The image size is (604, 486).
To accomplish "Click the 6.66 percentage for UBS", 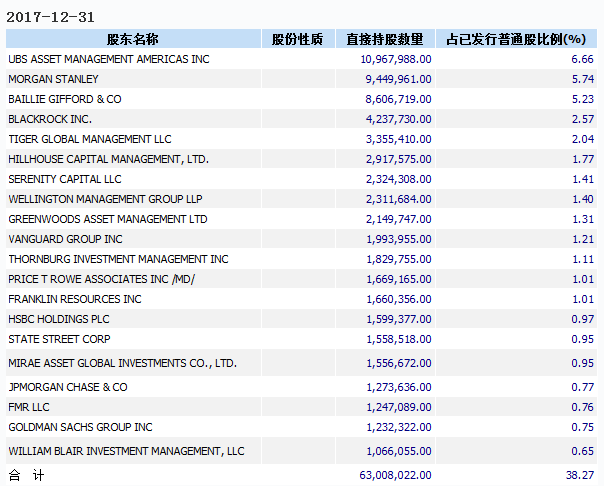I will (582, 59).
